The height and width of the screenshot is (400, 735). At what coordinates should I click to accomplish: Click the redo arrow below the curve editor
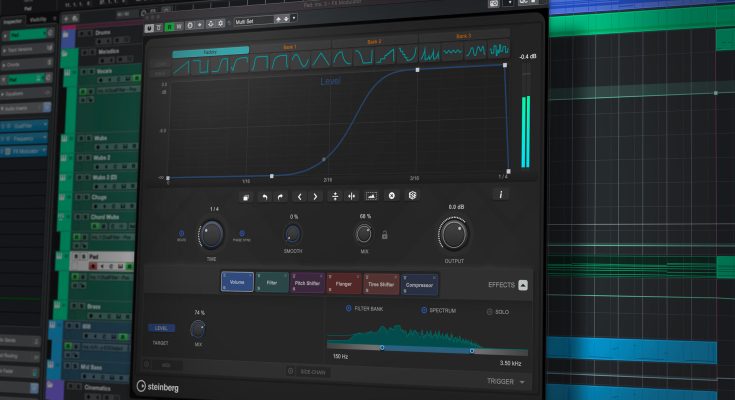[x=280, y=196]
